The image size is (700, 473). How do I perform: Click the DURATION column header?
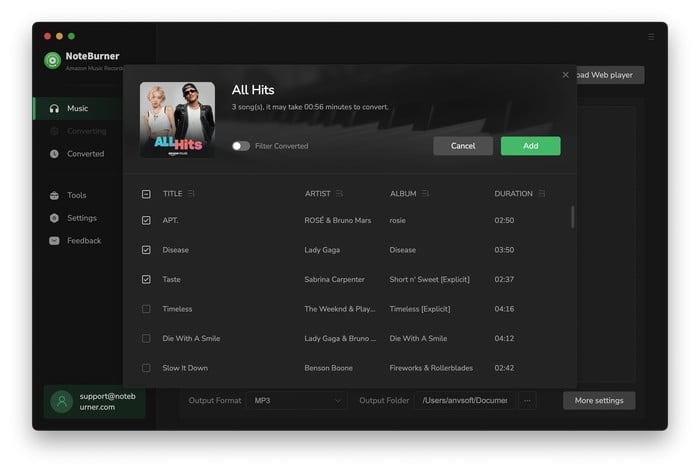[x=513, y=194]
